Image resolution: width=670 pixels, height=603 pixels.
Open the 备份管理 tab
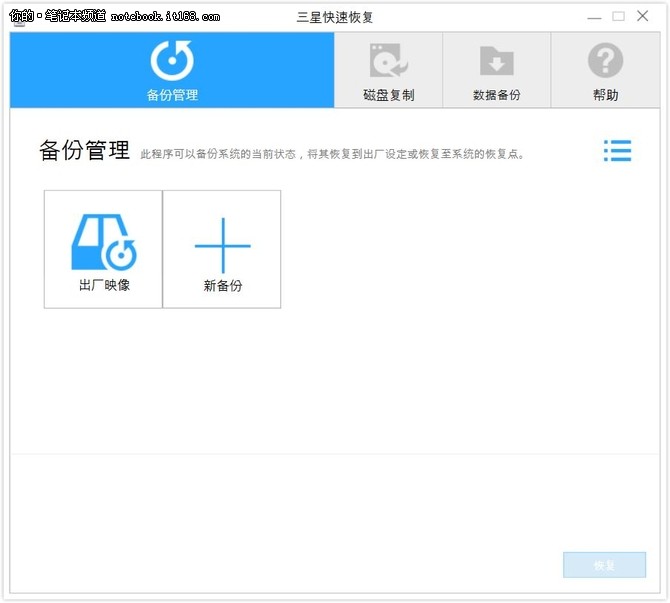(172, 70)
